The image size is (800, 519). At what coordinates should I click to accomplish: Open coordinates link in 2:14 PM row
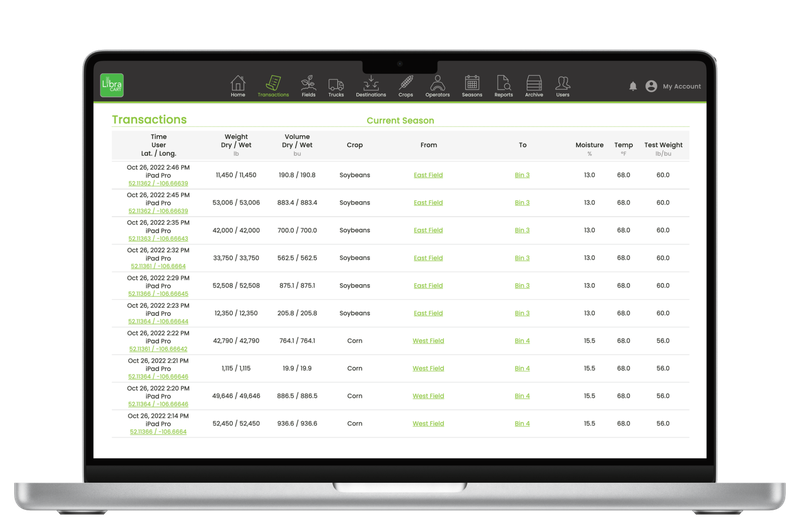[158, 431]
